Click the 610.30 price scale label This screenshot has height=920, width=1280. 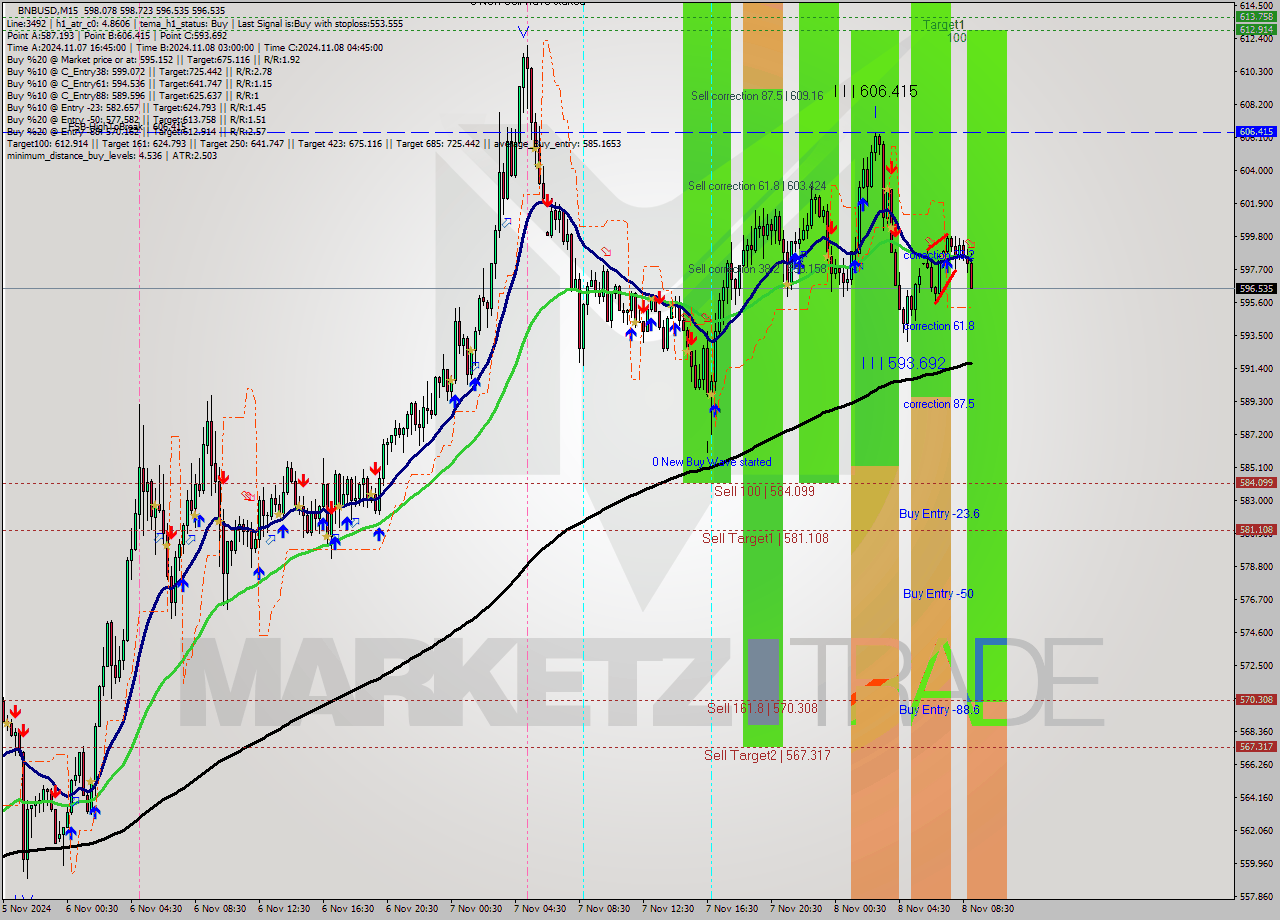click(1256, 71)
